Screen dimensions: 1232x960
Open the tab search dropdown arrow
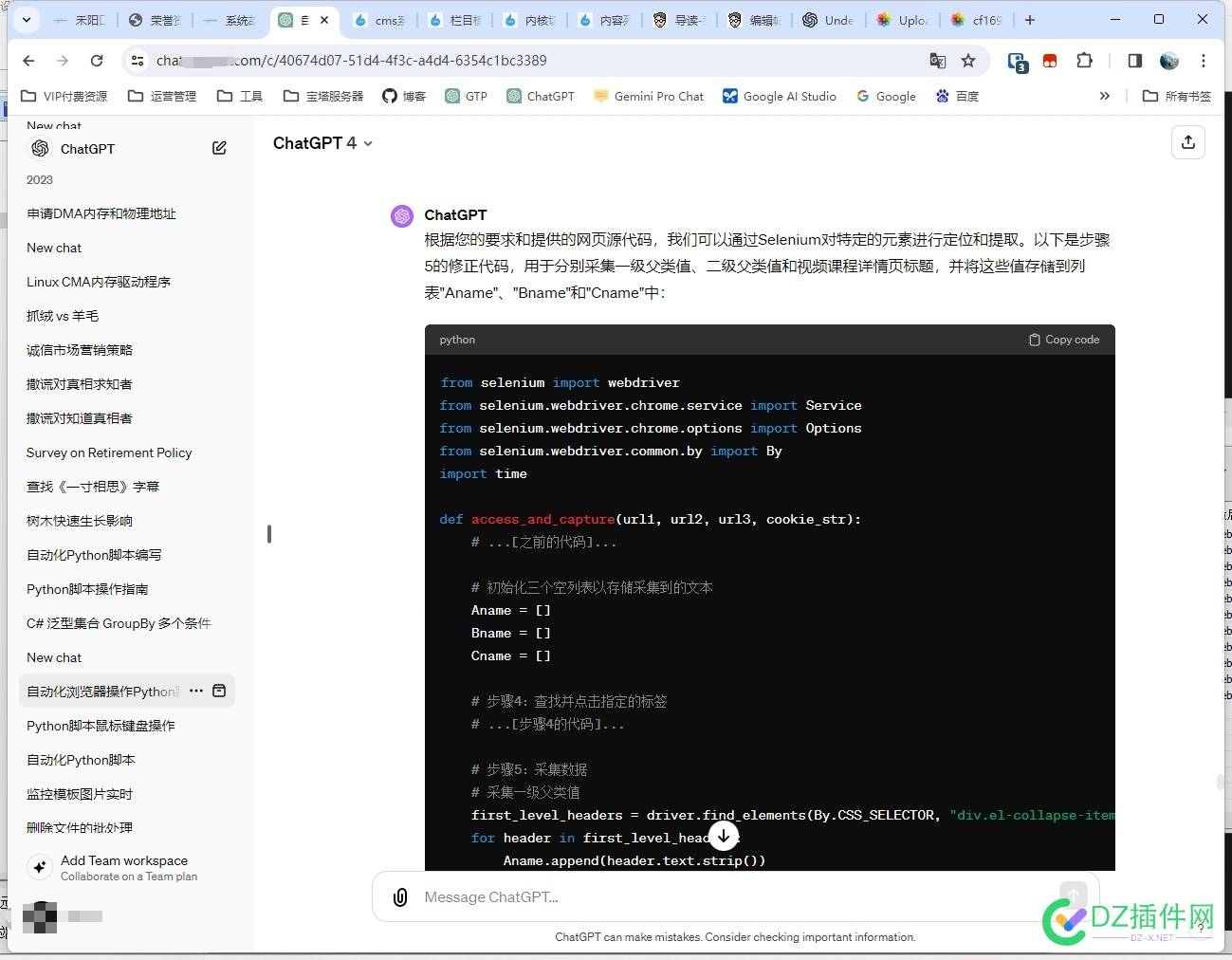(x=26, y=19)
